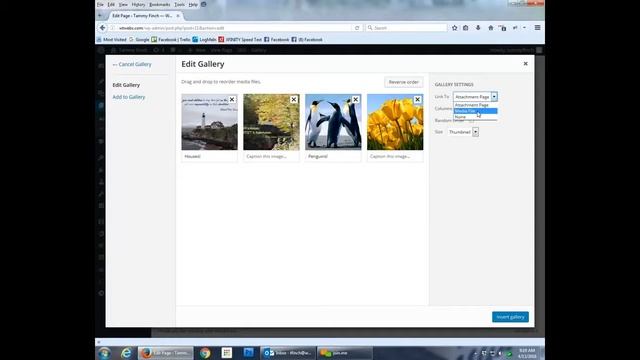
Task: Choose Media File in the Link To list
Action: coord(475,111)
